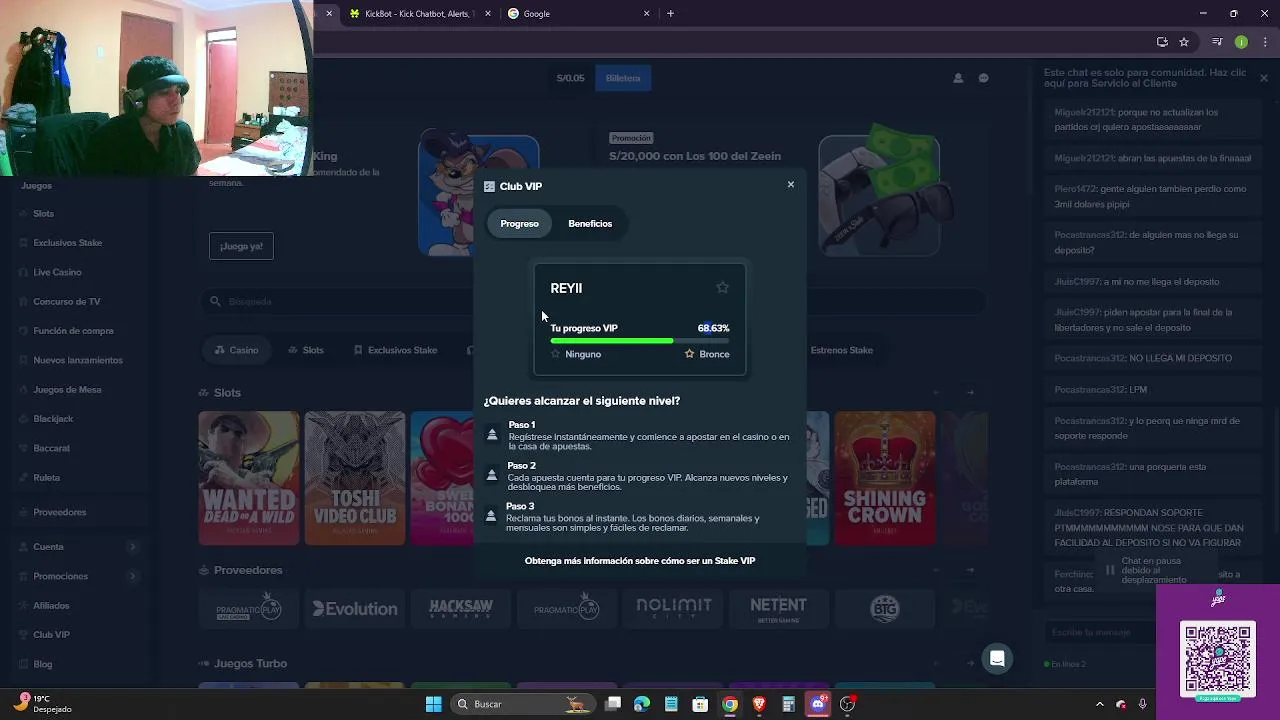This screenshot has height=720, width=1280.
Task: Open the Wanted Dead or a Wild game
Action: pyautogui.click(x=248, y=478)
